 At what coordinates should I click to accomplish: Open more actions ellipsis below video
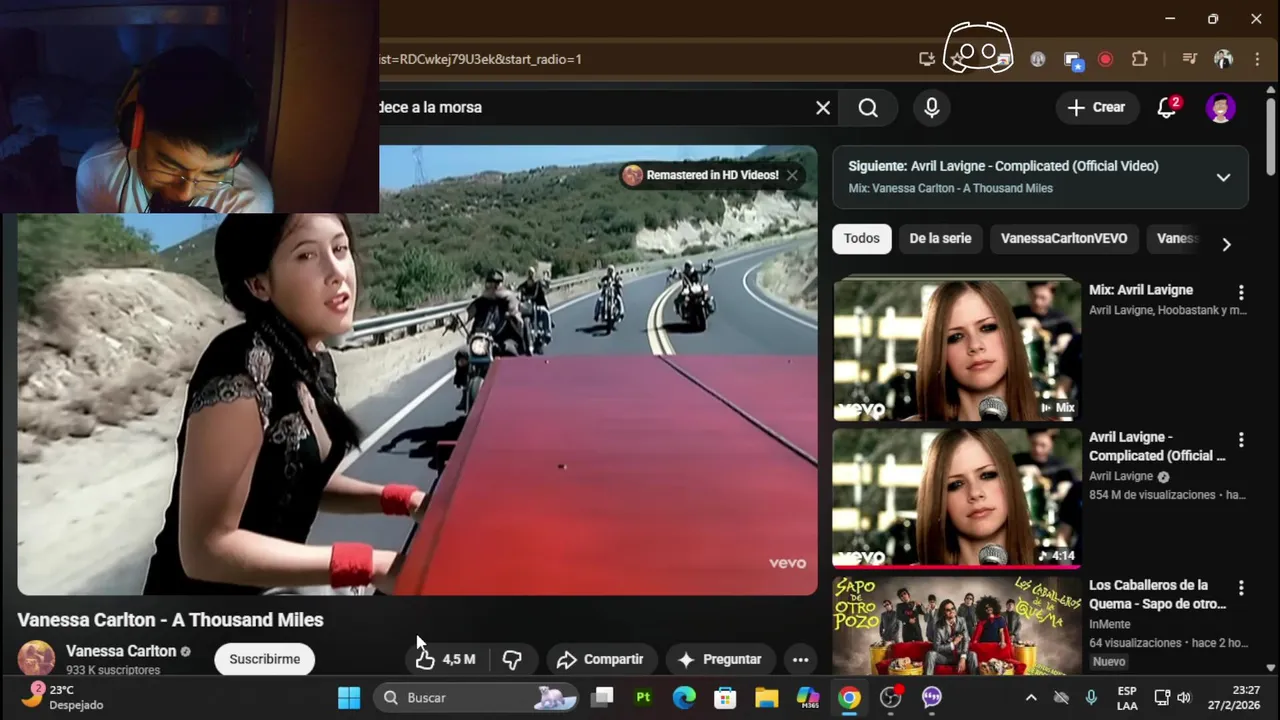[800, 659]
